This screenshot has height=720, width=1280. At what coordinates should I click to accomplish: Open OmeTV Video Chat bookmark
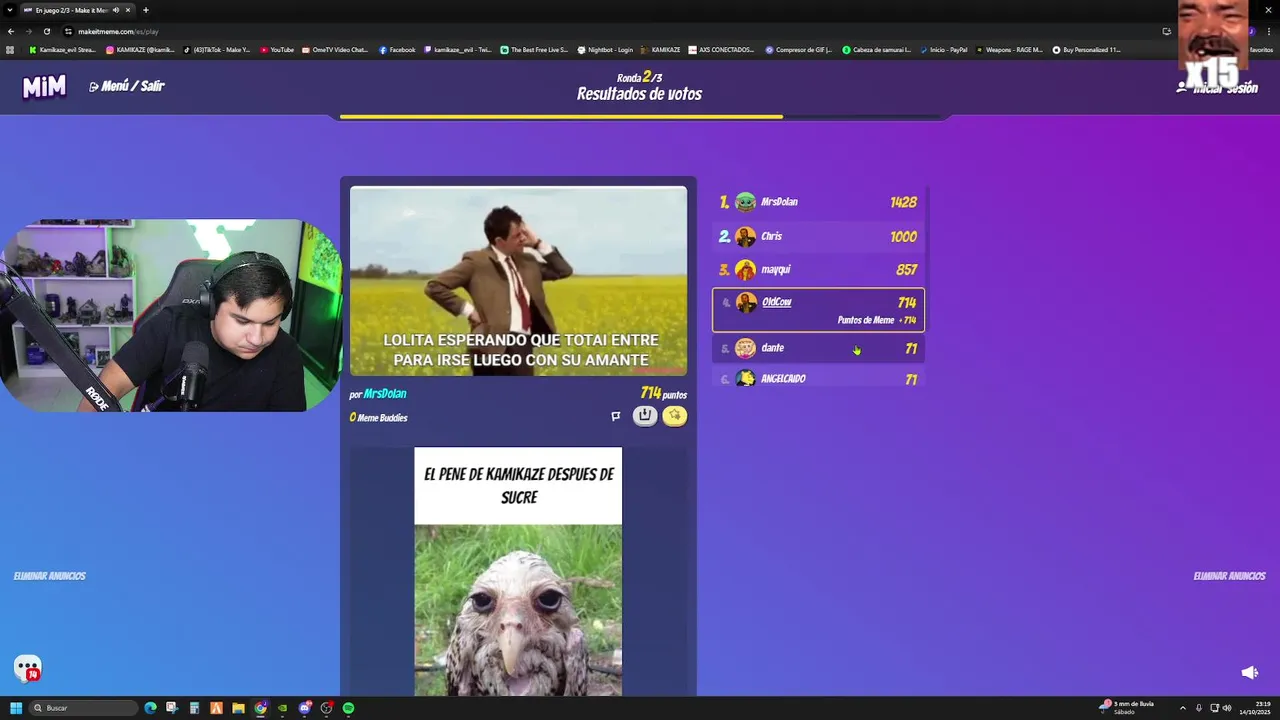(335, 49)
